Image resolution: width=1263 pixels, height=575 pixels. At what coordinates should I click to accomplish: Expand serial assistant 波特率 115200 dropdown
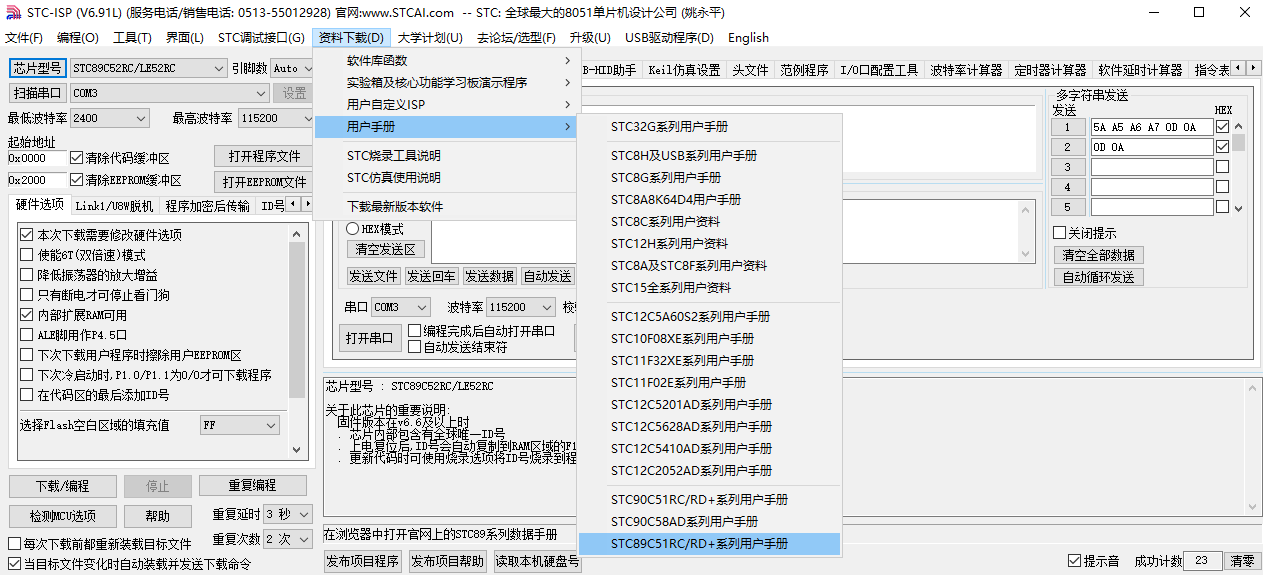pyautogui.click(x=546, y=307)
